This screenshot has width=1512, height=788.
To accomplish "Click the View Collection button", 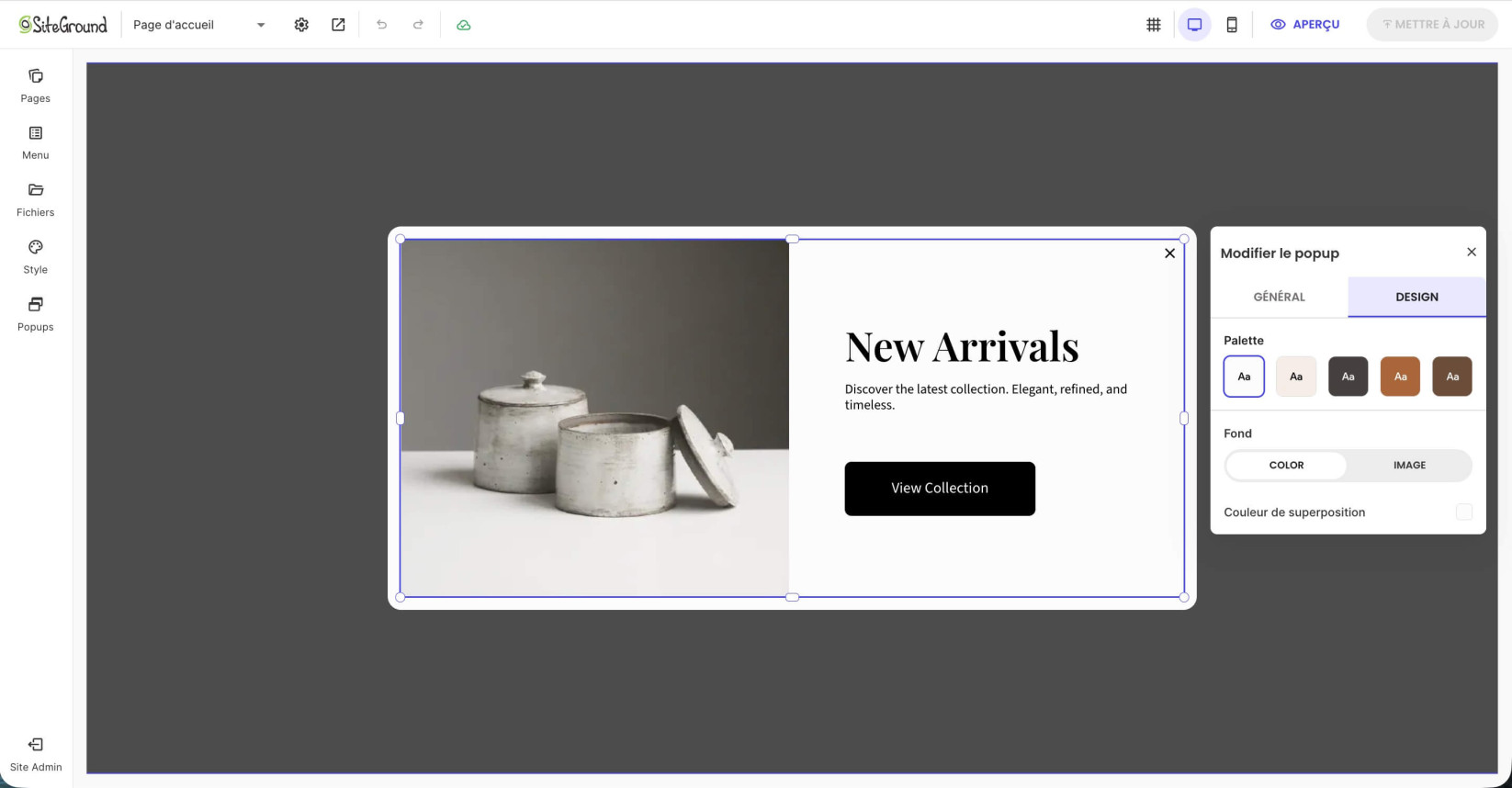I will (x=940, y=489).
